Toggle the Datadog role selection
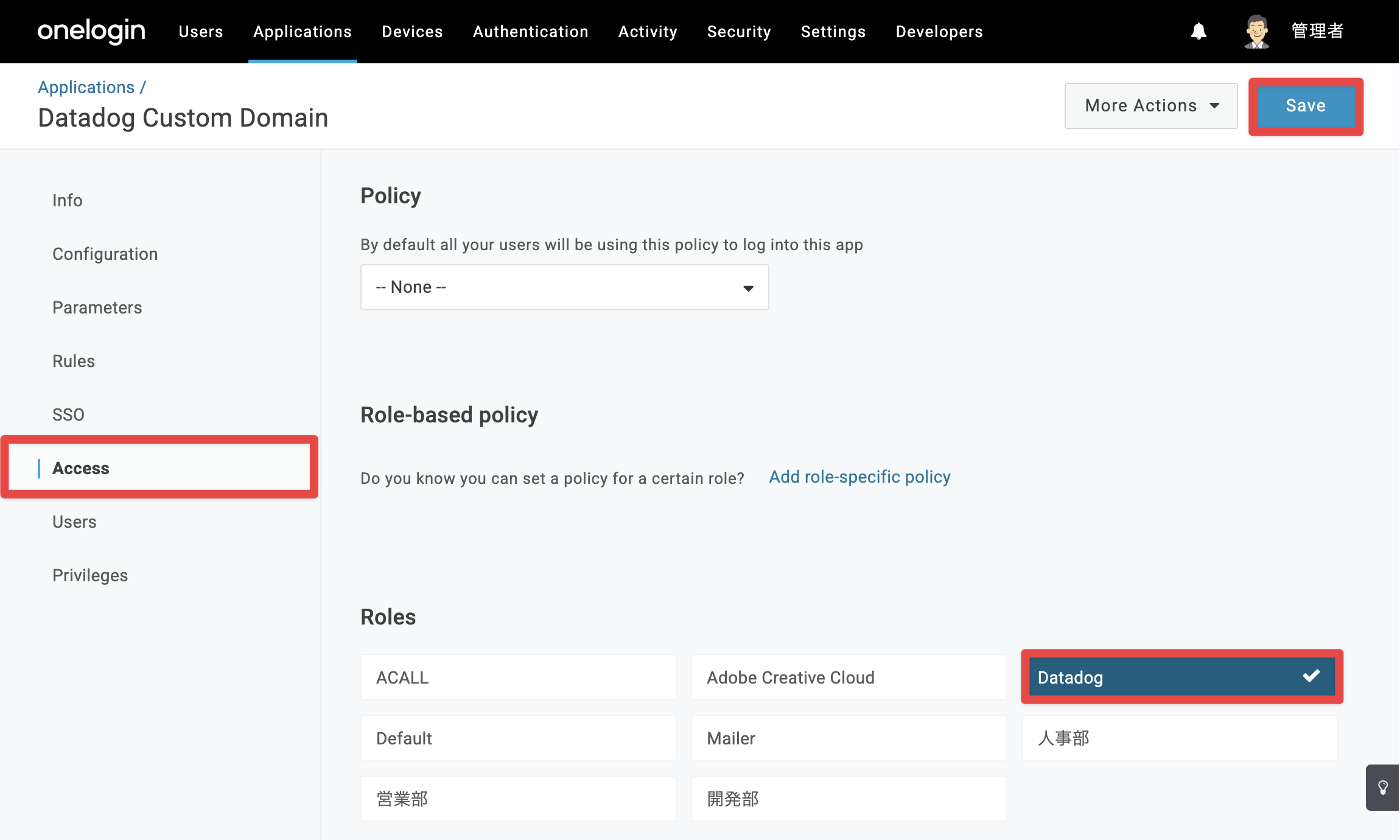Screen dimensions: 1400x840 tap(1181, 677)
